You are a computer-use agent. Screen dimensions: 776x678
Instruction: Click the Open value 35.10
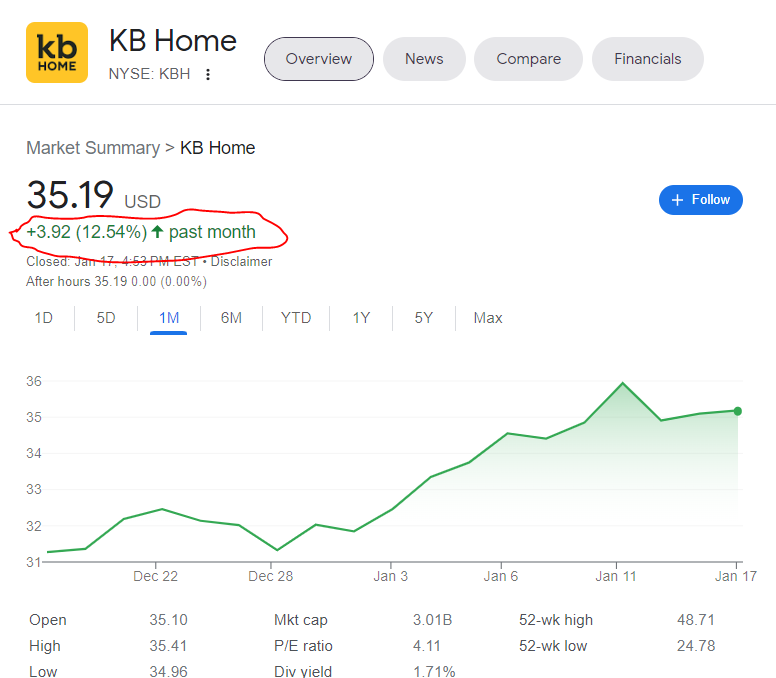(x=169, y=620)
